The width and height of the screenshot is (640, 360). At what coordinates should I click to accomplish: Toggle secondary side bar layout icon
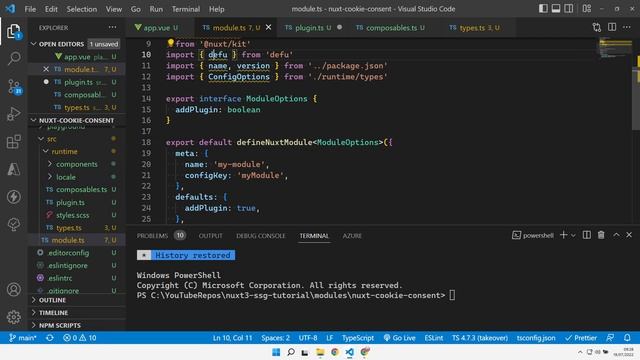click(569, 9)
